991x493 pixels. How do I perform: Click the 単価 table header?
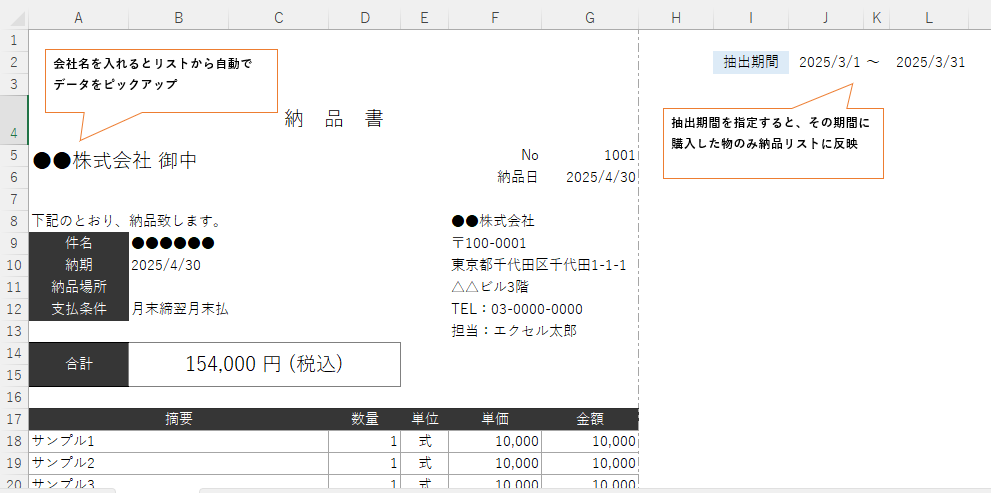tap(495, 418)
